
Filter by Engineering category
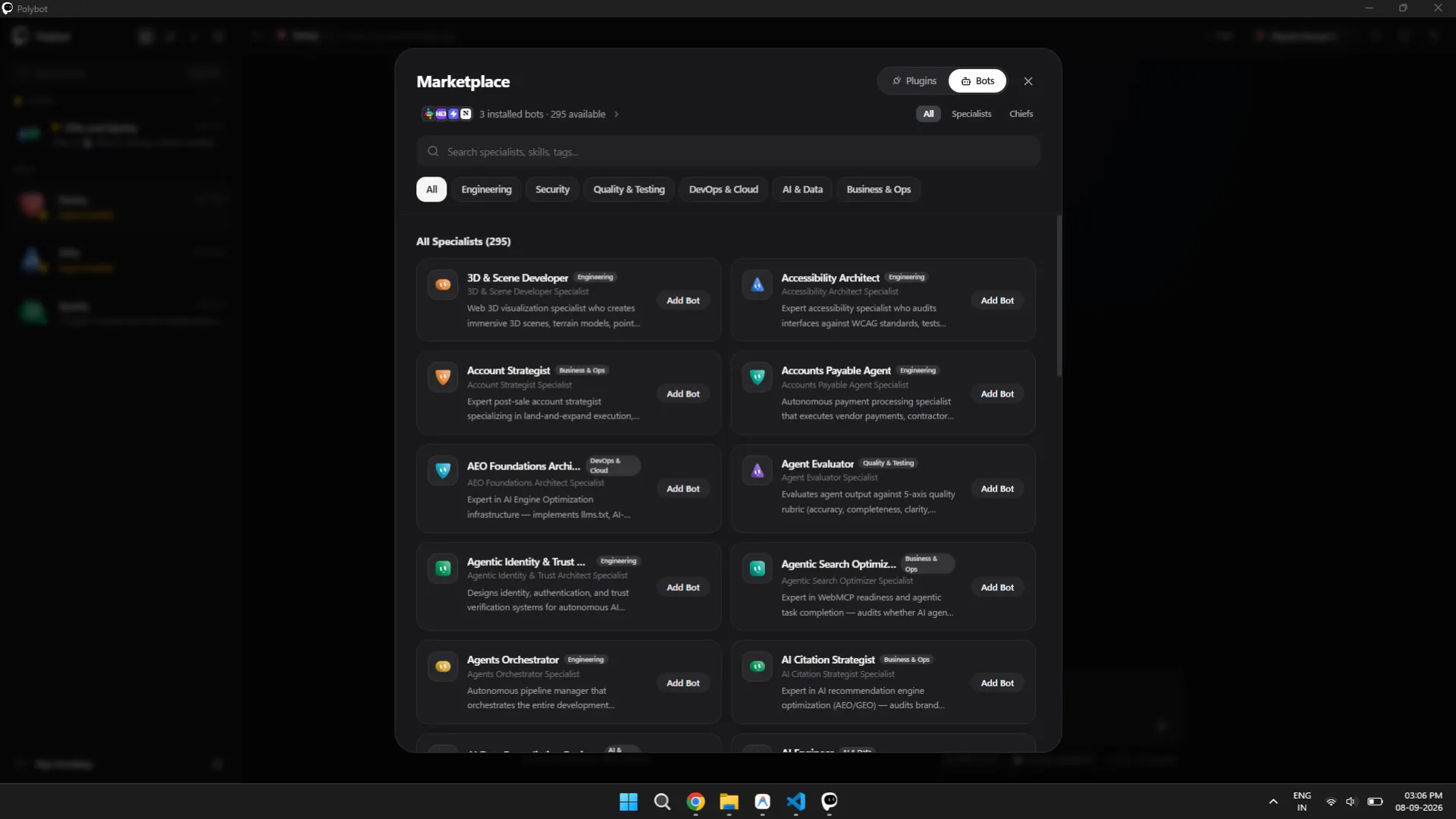(x=486, y=190)
